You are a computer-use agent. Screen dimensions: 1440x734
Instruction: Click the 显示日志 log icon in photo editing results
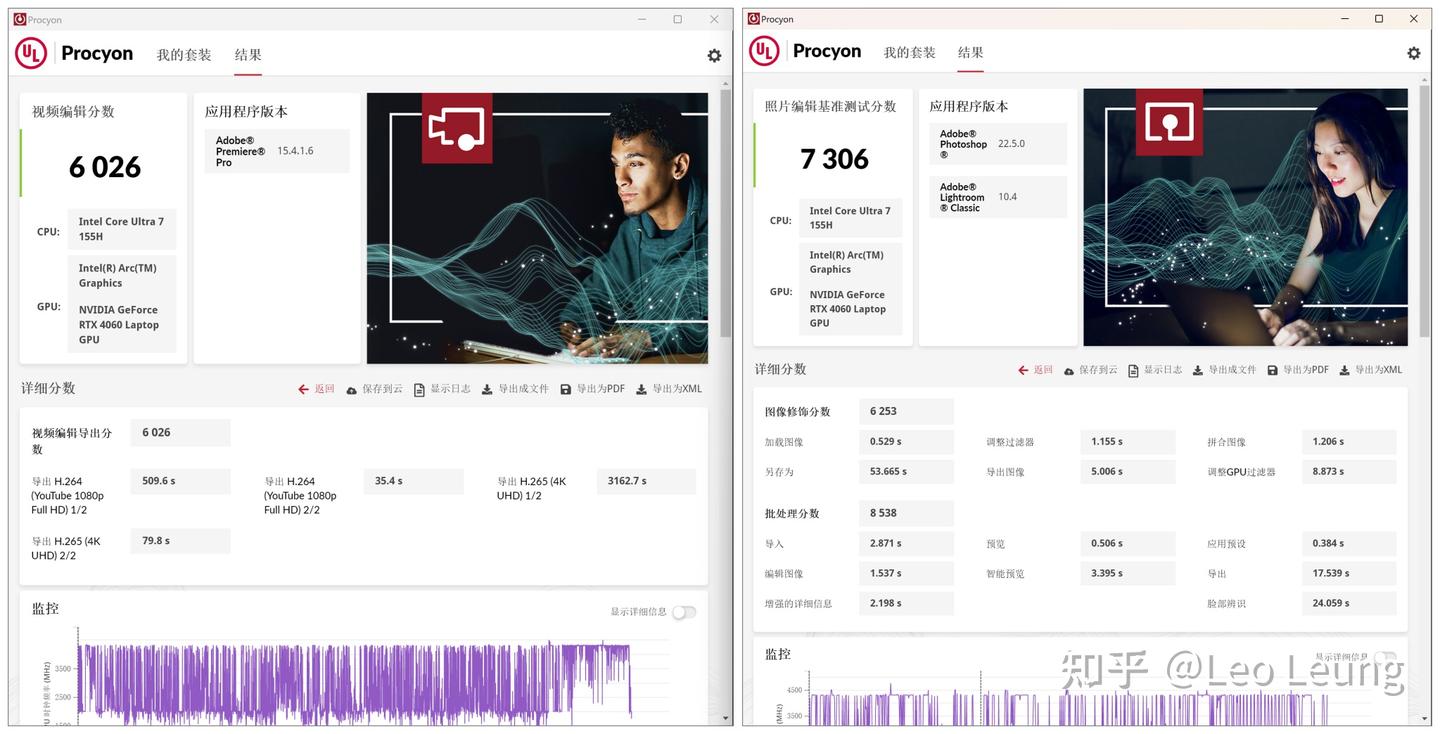point(1134,369)
